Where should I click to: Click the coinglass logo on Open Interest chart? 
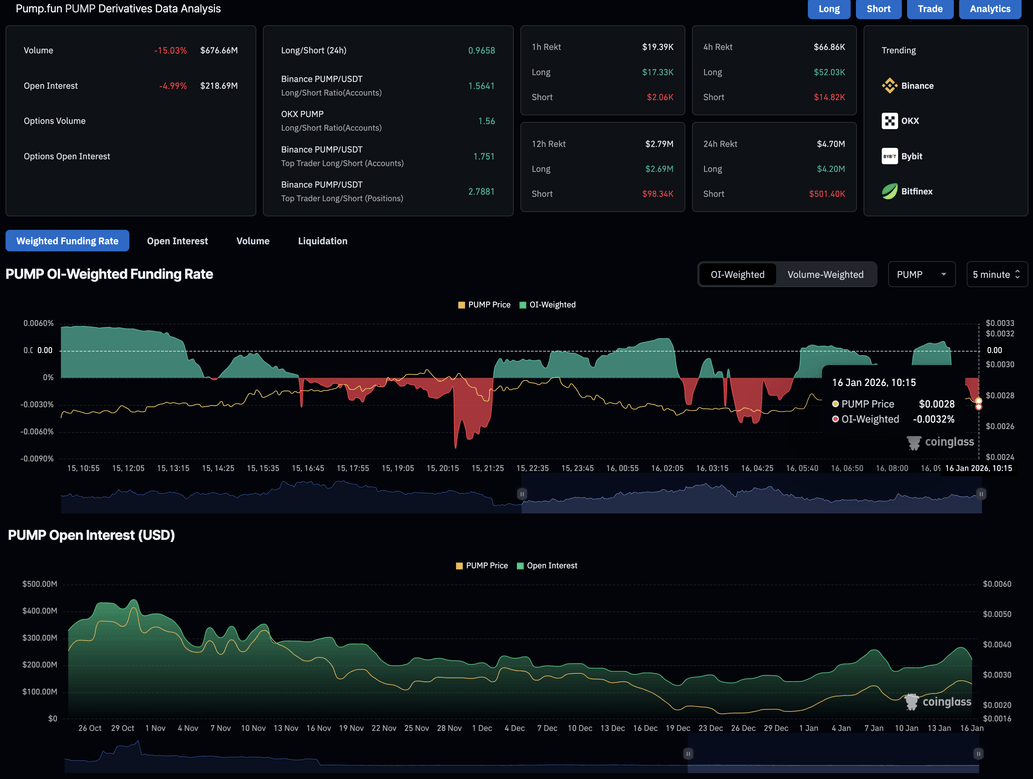point(935,702)
